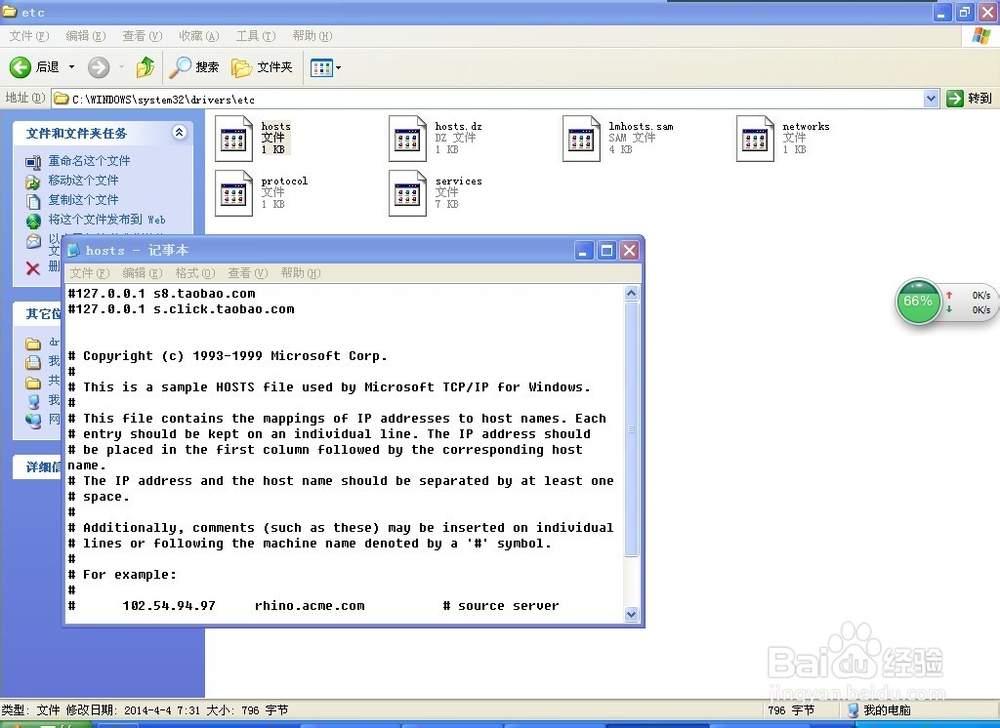Open Notepad File (文件) menu
The width and height of the screenshot is (1000, 728).
pos(89,273)
